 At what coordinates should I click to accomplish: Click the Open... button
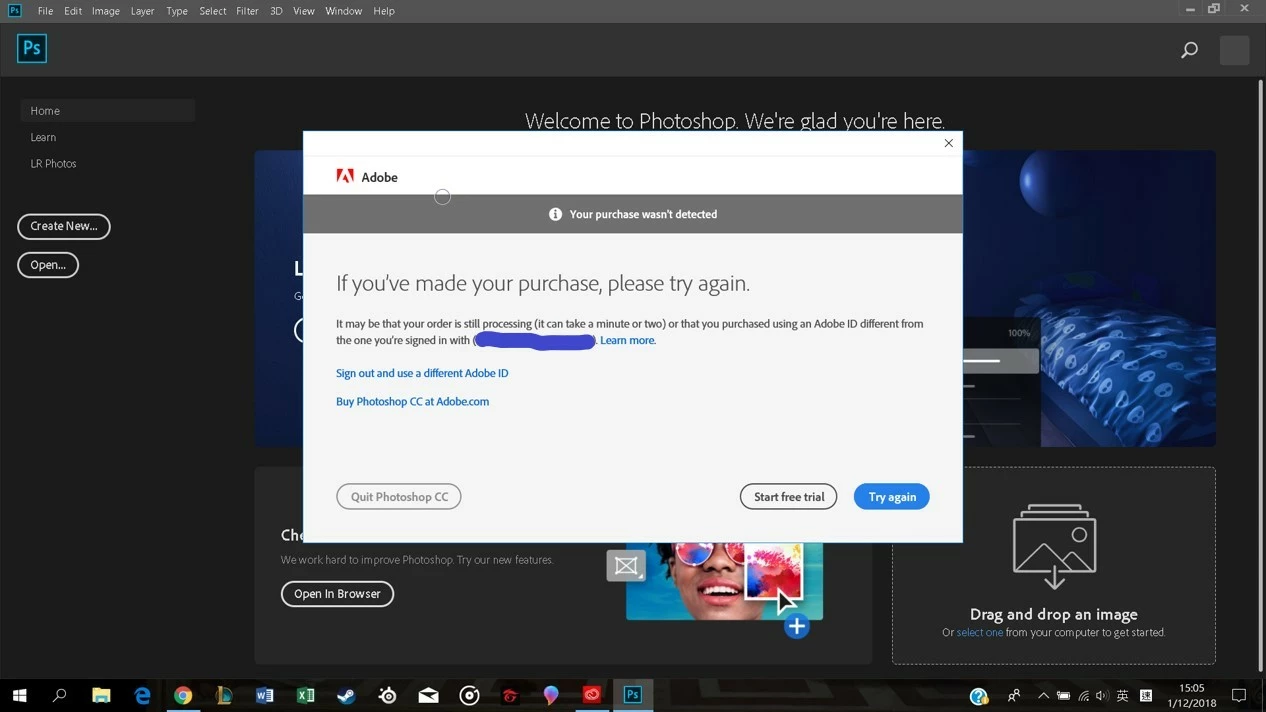pyautogui.click(x=48, y=265)
